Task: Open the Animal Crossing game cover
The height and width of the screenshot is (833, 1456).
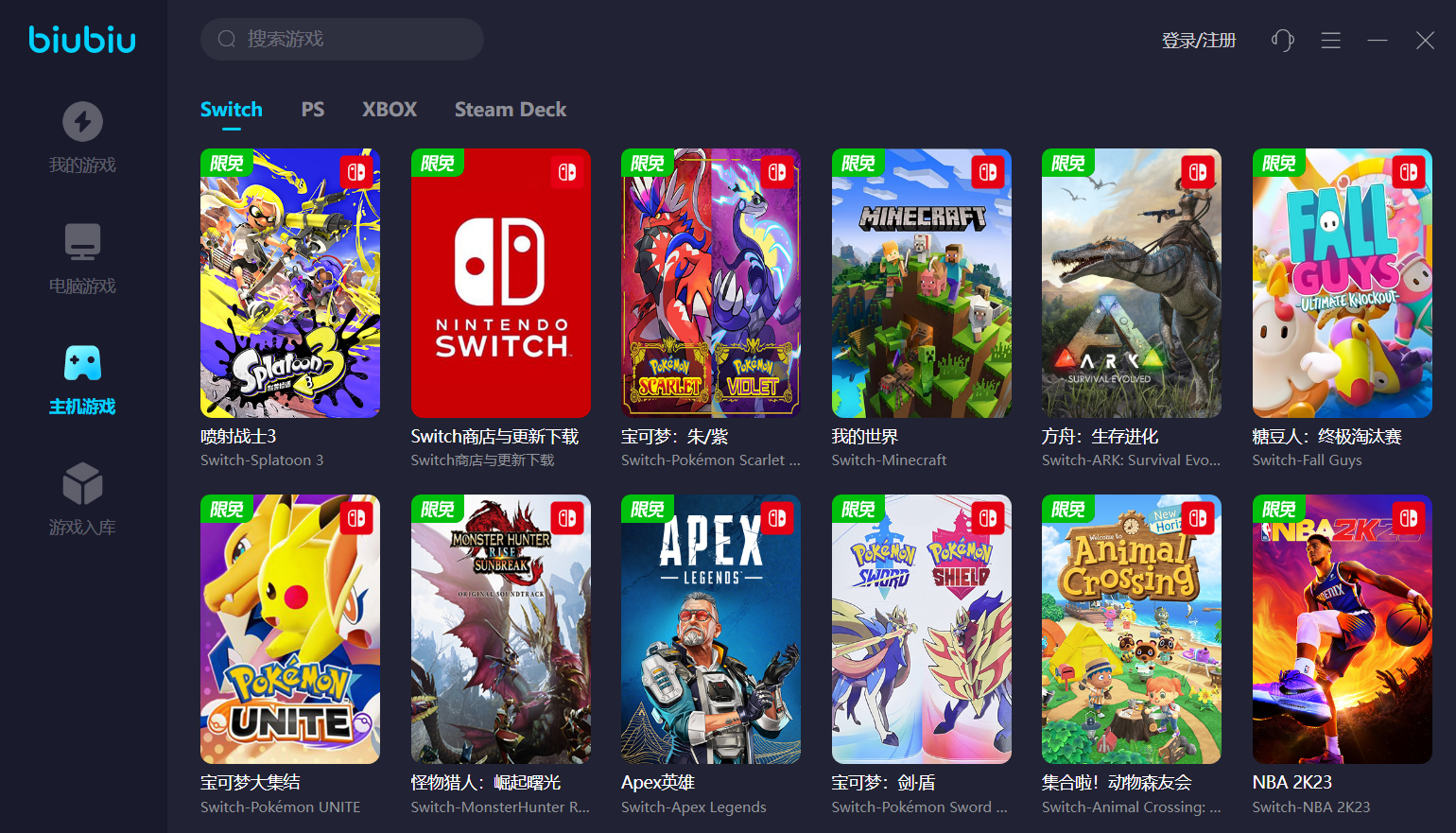Action: coord(1132,629)
